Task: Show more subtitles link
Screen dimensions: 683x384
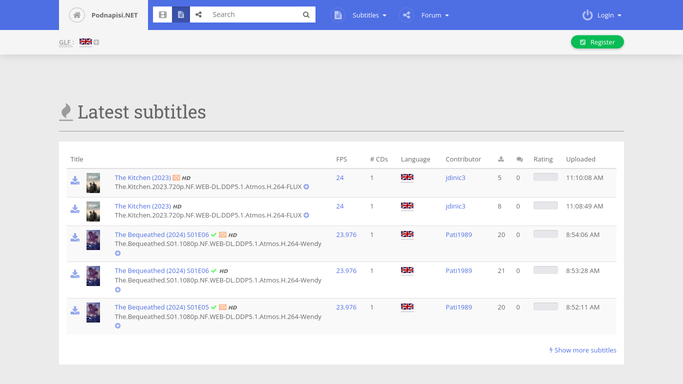Action: 583,350
